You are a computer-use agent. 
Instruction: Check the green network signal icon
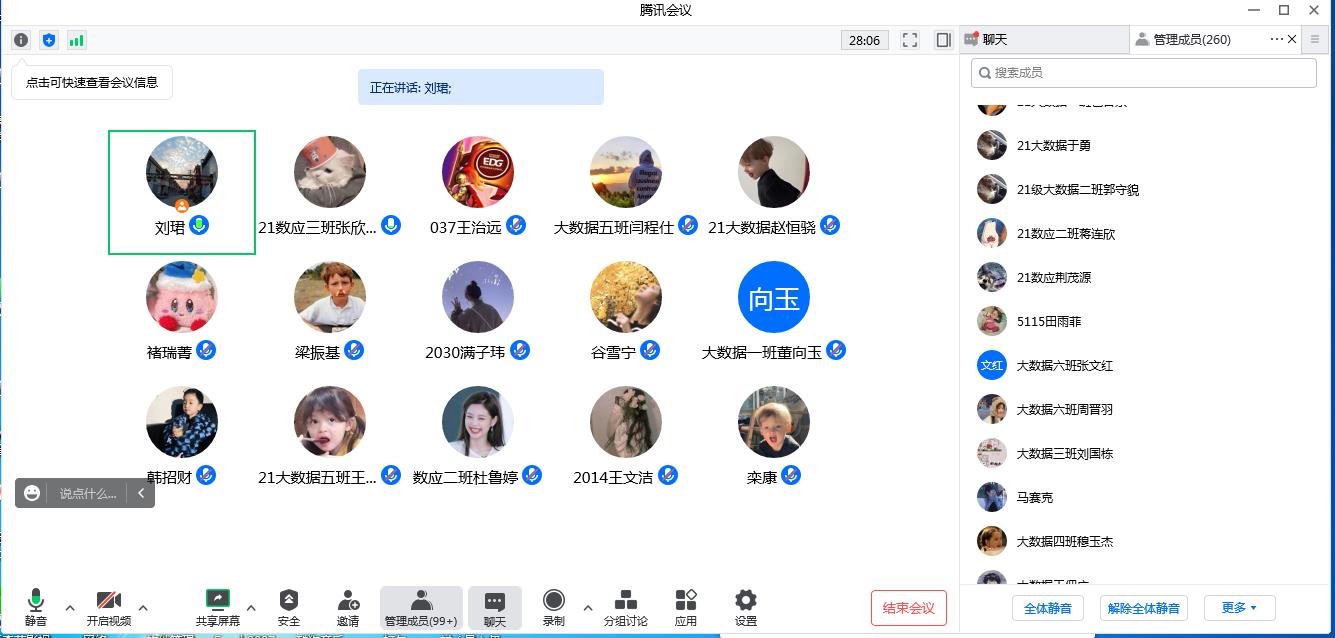[x=76, y=40]
